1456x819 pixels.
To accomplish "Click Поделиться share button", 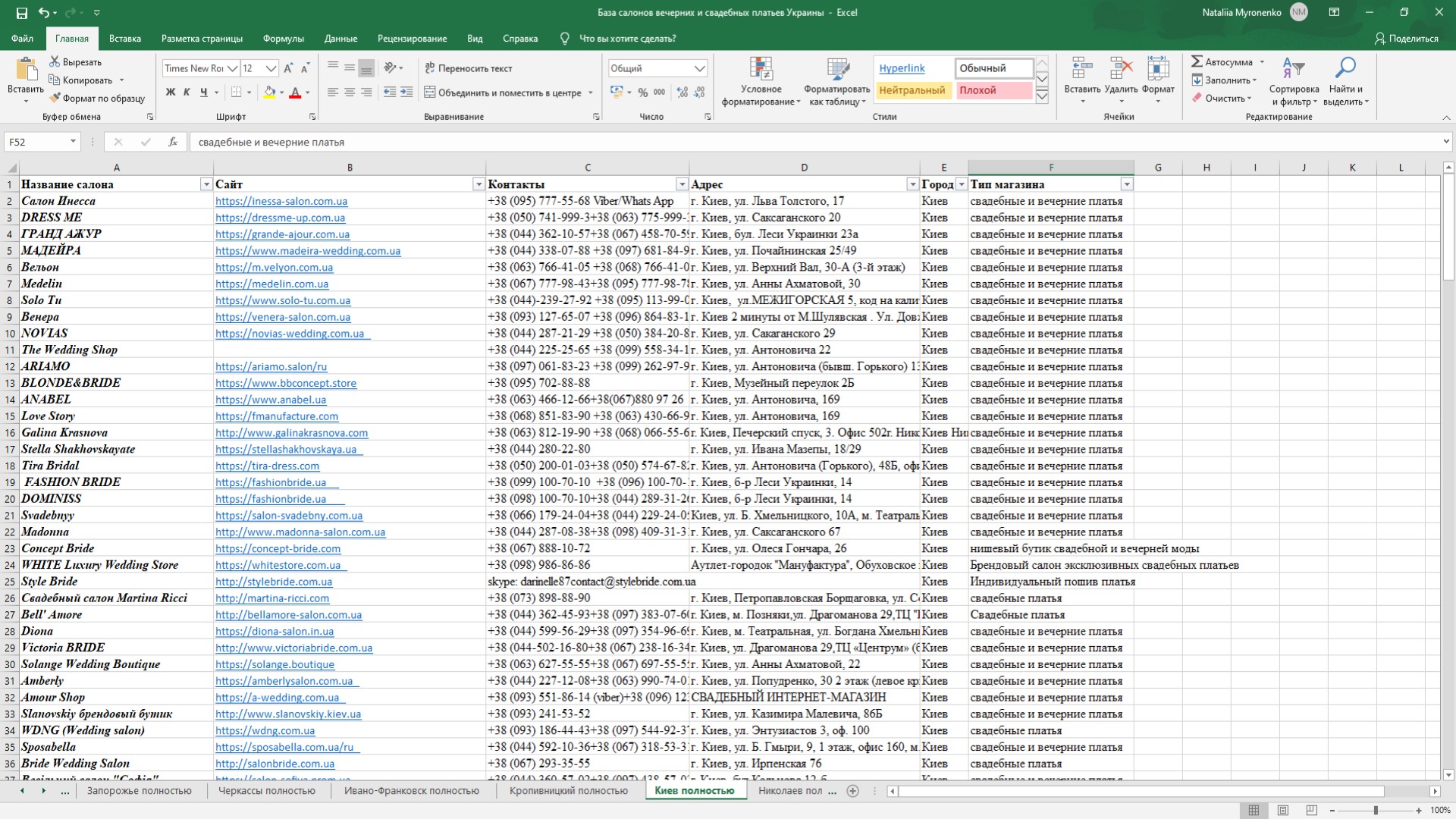I will click(1407, 39).
